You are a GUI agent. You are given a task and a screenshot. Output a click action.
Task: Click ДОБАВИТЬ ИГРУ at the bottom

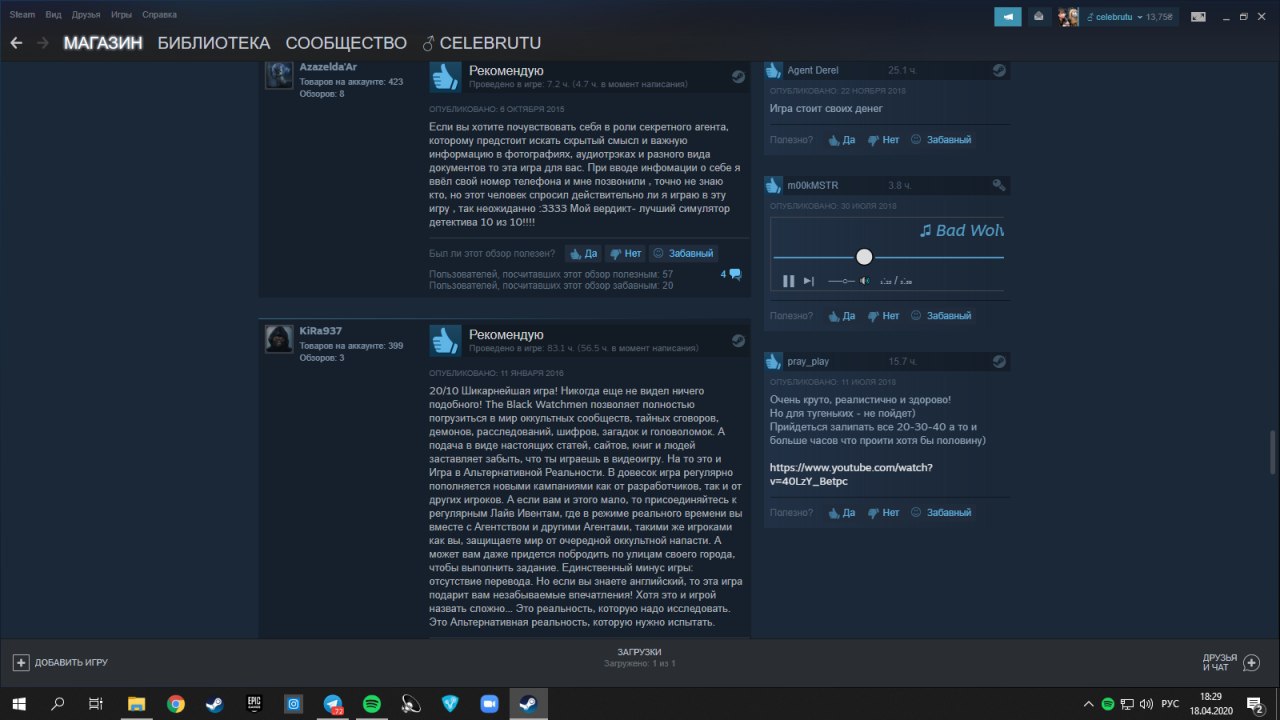(60, 662)
